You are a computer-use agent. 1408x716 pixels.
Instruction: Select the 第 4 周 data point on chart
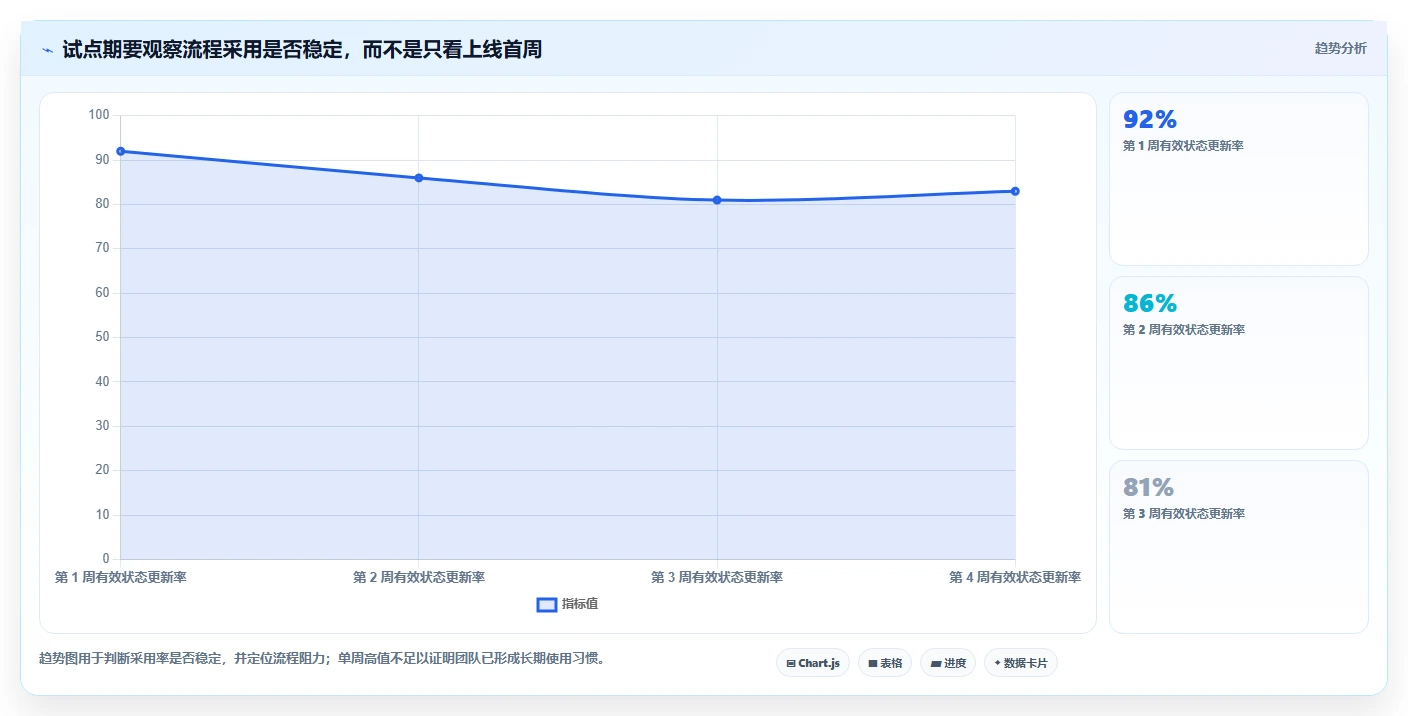point(1015,191)
